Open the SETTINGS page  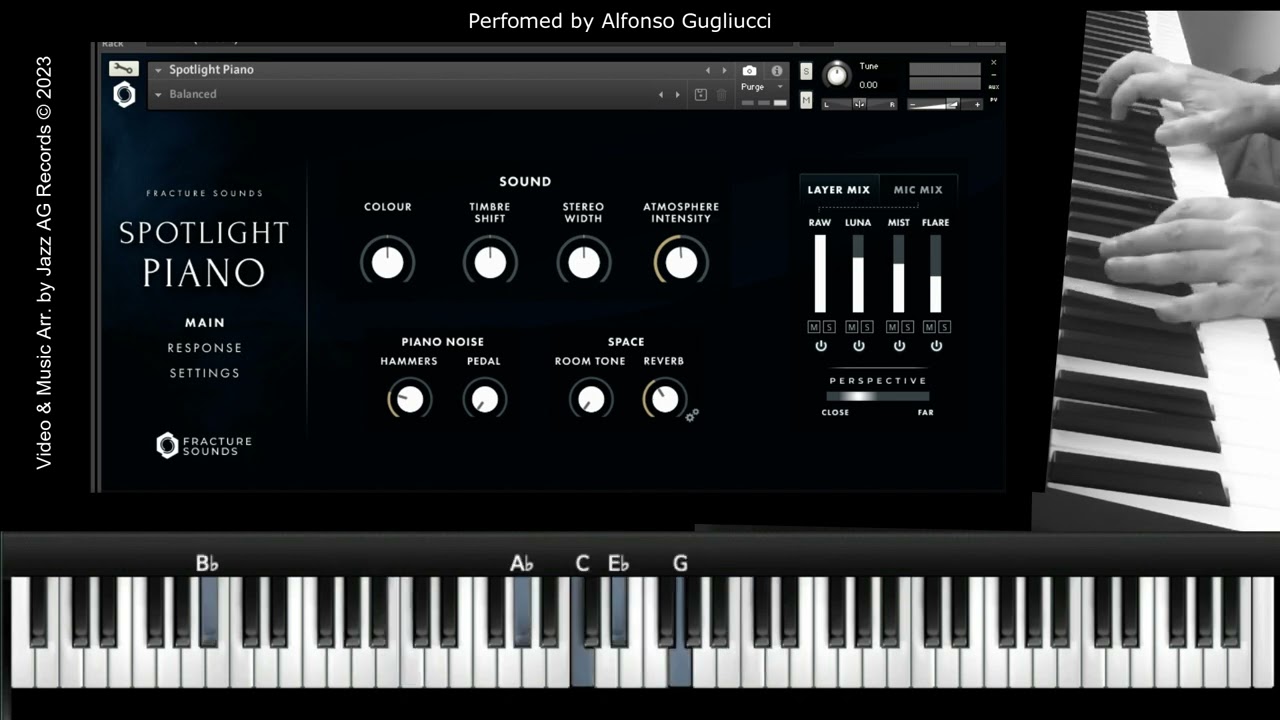pyautogui.click(x=205, y=373)
